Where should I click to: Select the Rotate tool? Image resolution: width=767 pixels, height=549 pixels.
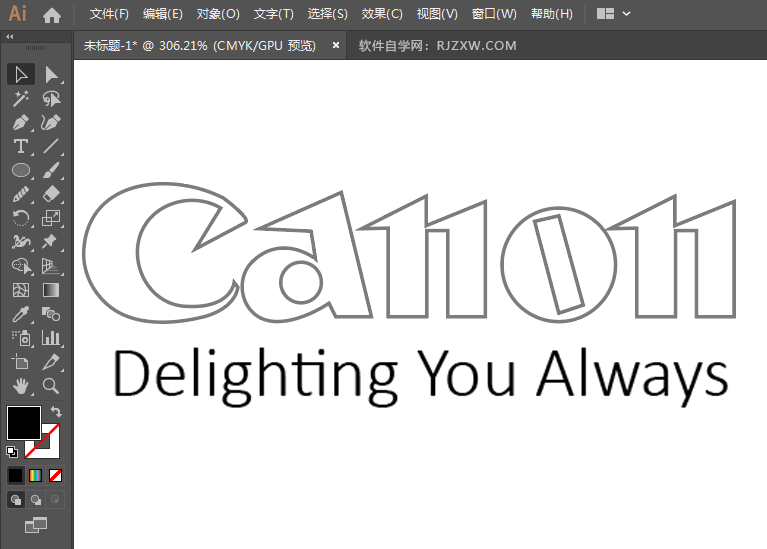[21, 218]
